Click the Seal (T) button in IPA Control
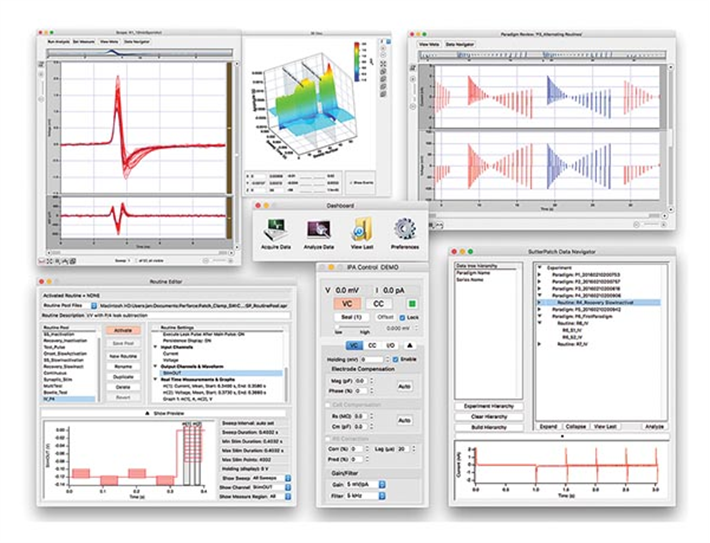710x543 pixels. click(x=351, y=317)
